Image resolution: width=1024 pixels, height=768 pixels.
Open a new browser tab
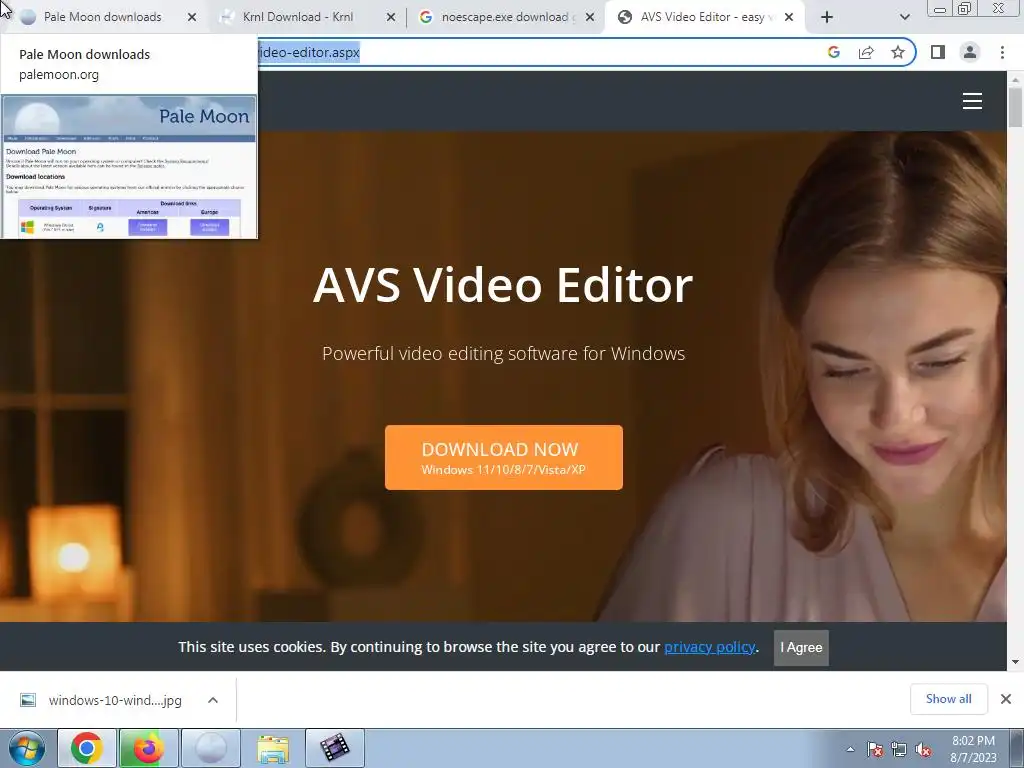pos(827,18)
